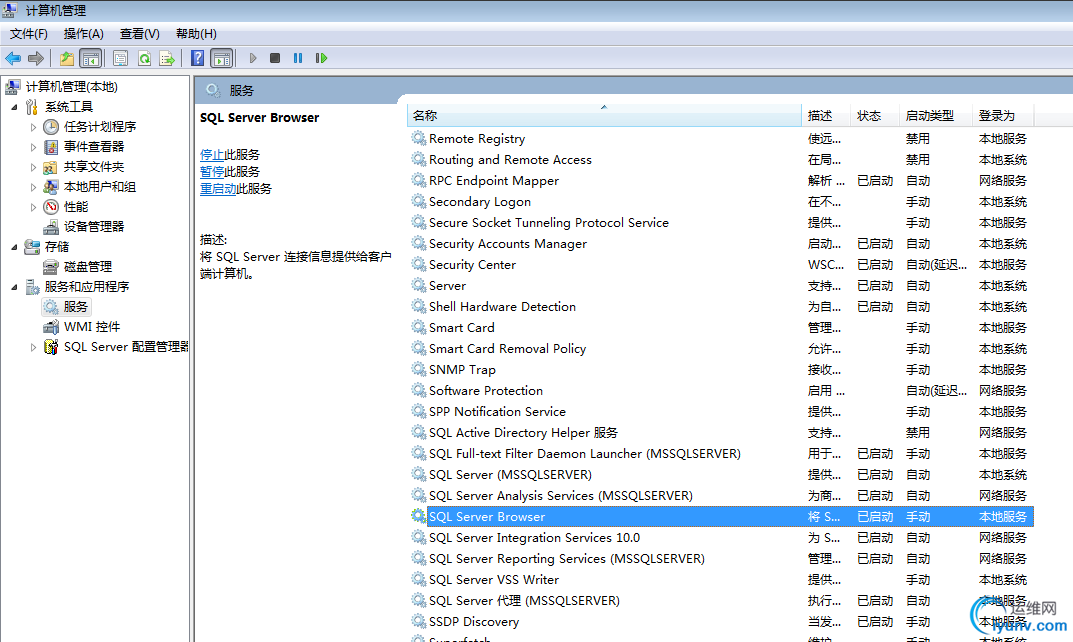1073x642 pixels.
Task: Click the SQL Server 配置管理器 icon
Action: coord(51,346)
